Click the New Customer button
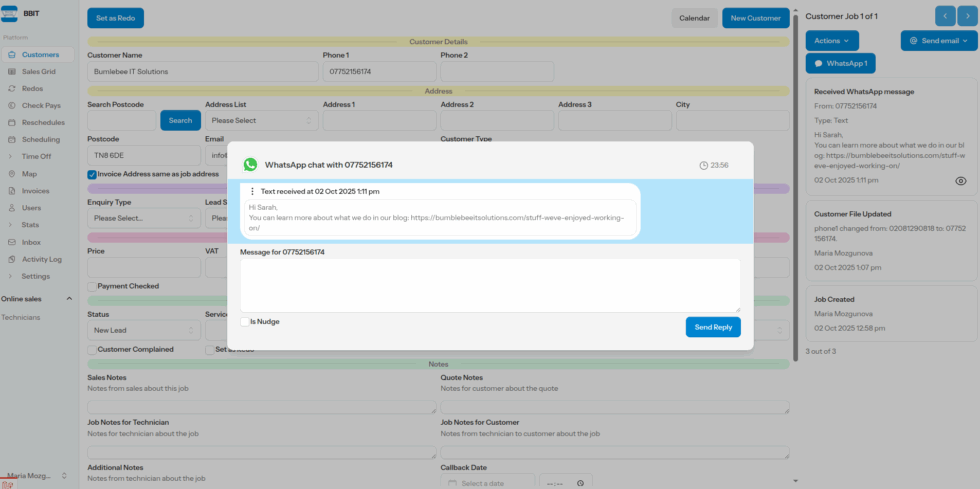 (x=755, y=18)
